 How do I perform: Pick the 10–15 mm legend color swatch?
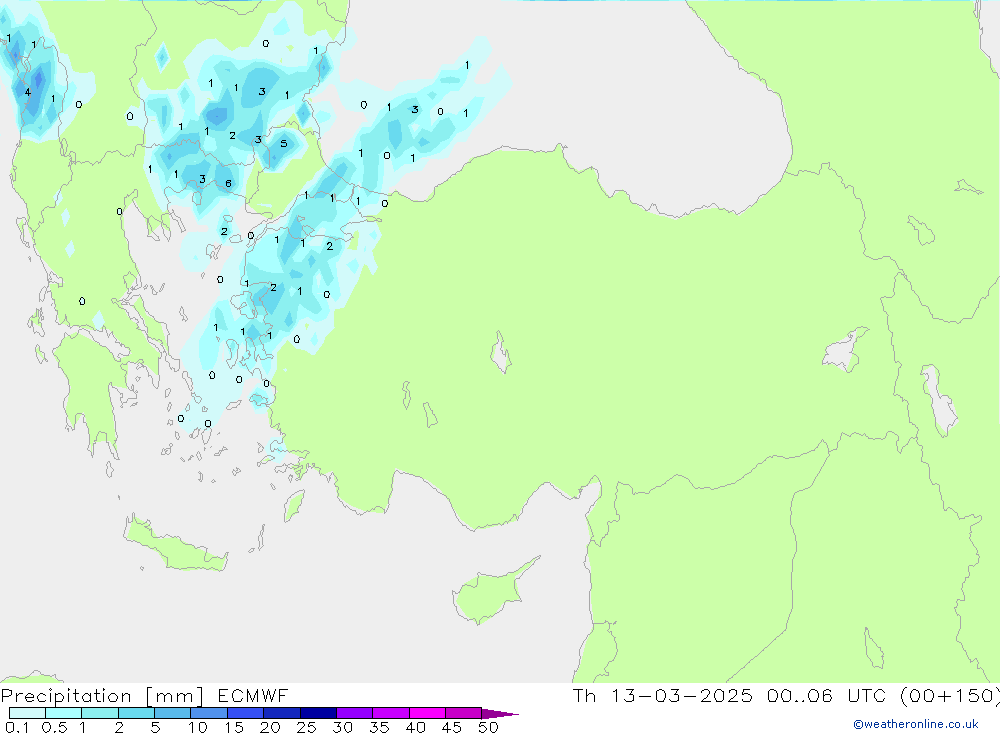(x=209, y=713)
